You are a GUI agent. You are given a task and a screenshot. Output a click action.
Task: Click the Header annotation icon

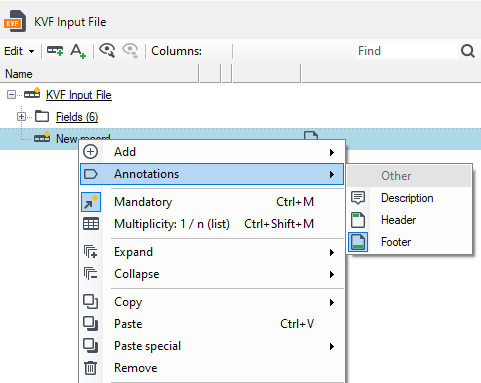pos(358,220)
